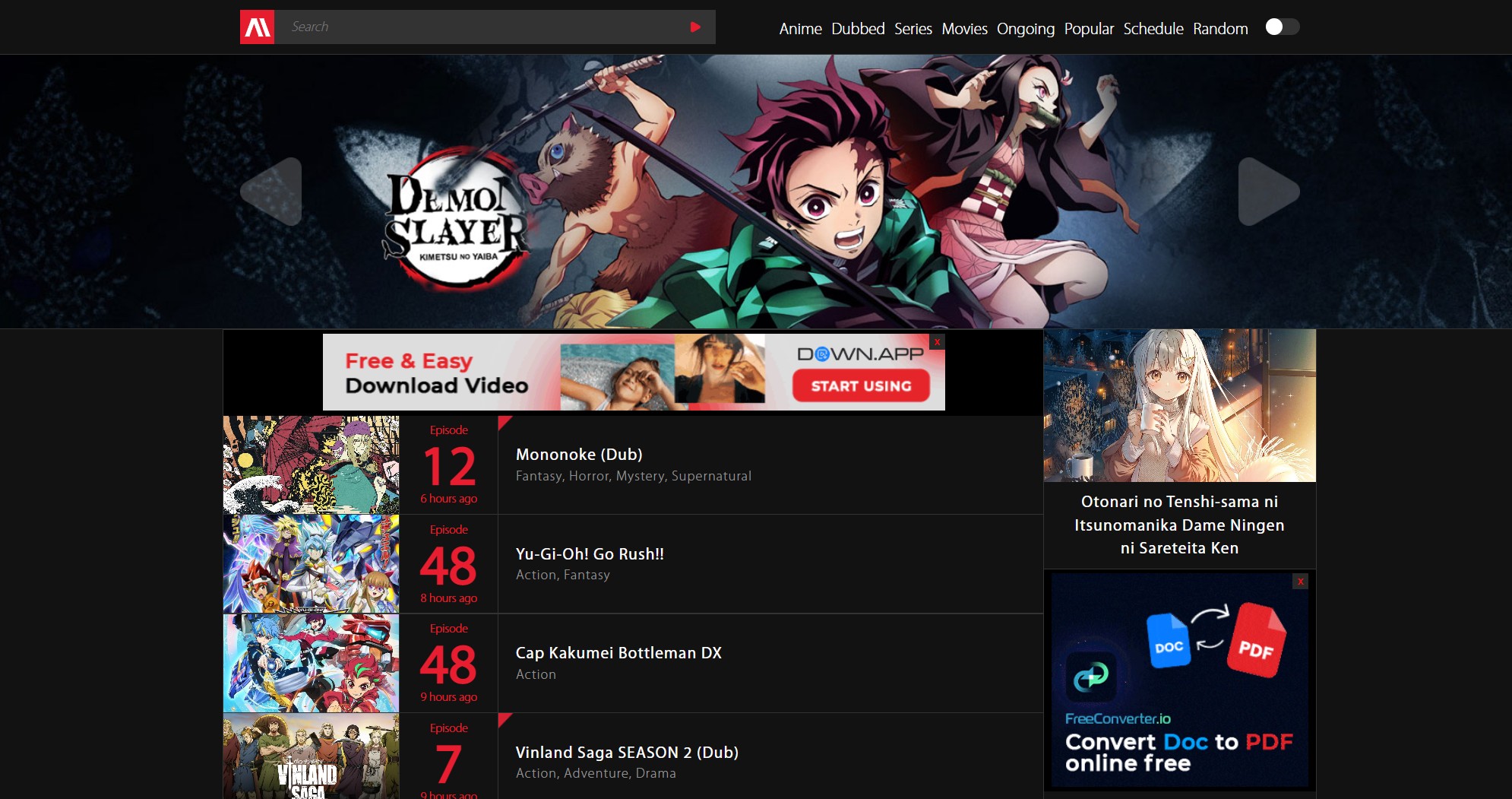Click the '8 hours ago' timestamp

pyautogui.click(x=448, y=598)
